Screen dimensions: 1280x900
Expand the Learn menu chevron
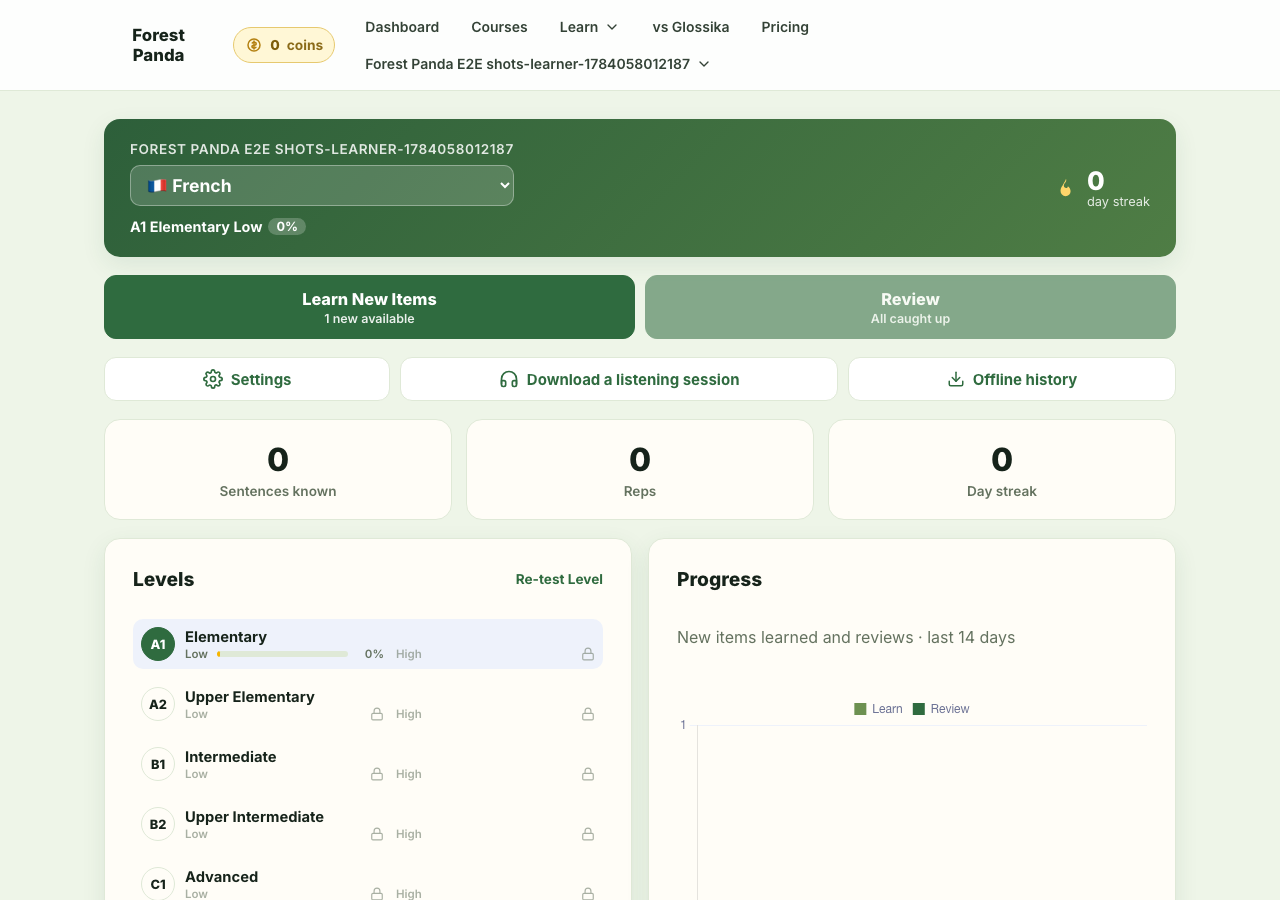pos(612,27)
